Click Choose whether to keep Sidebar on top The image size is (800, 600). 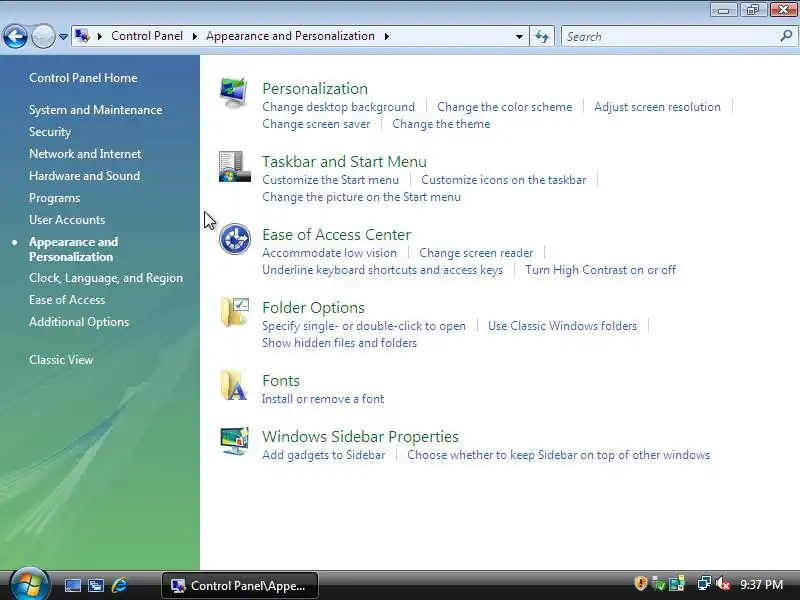pos(558,455)
